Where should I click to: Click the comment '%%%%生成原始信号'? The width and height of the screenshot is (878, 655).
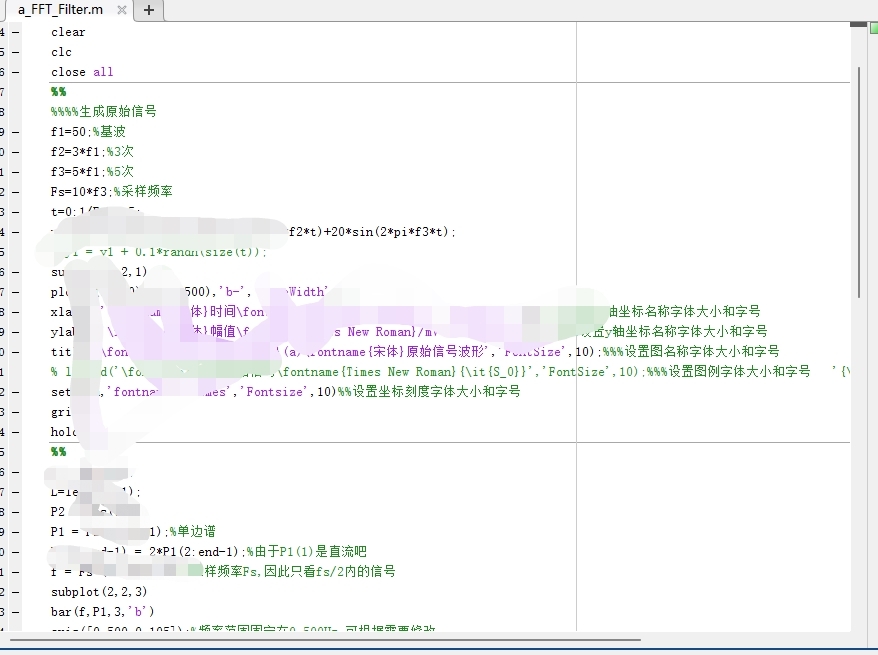[x=104, y=111]
